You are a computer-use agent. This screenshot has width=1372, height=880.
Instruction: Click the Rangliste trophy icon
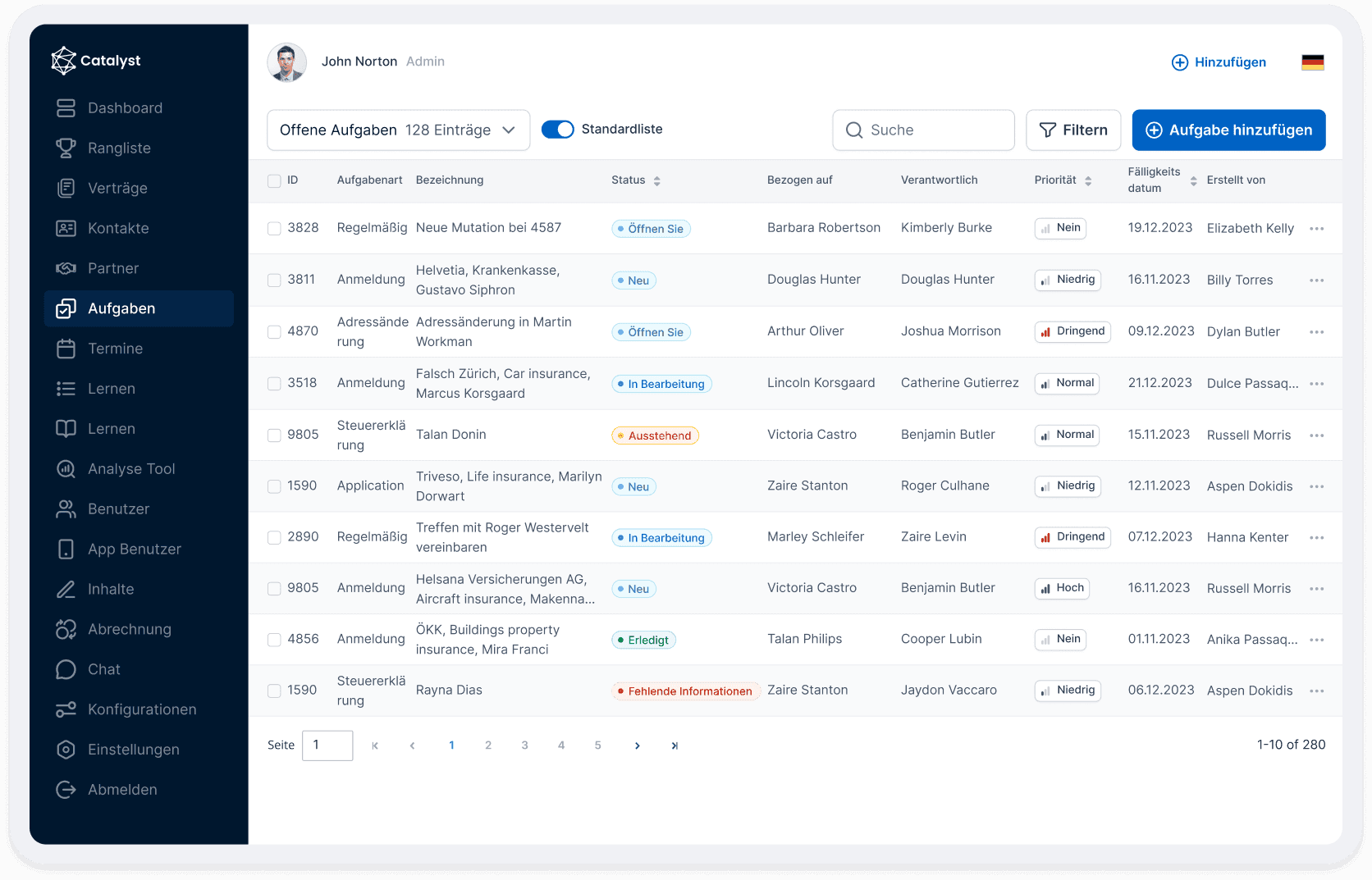click(x=66, y=148)
